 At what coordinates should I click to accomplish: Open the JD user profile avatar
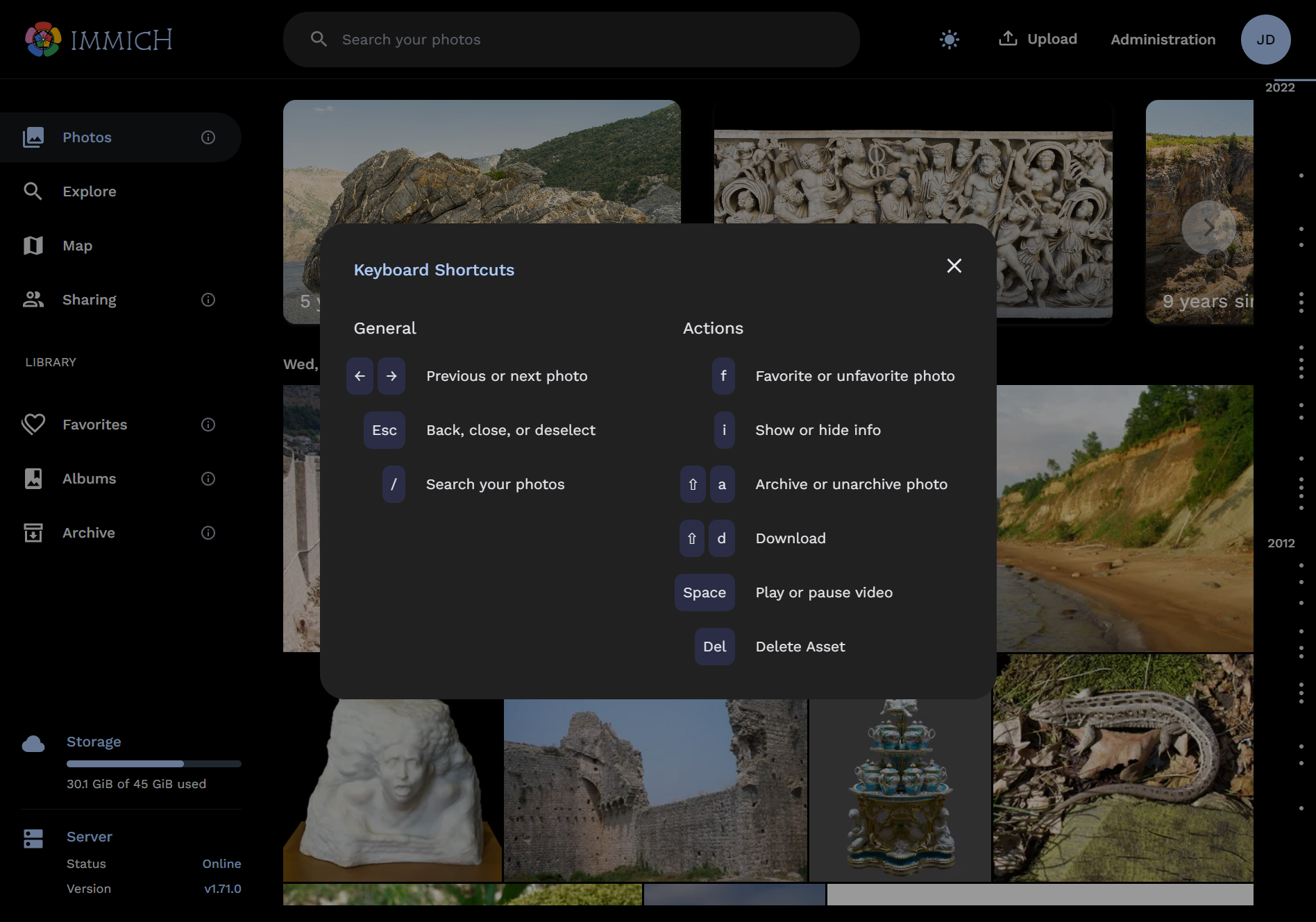tap(1265, 40)
